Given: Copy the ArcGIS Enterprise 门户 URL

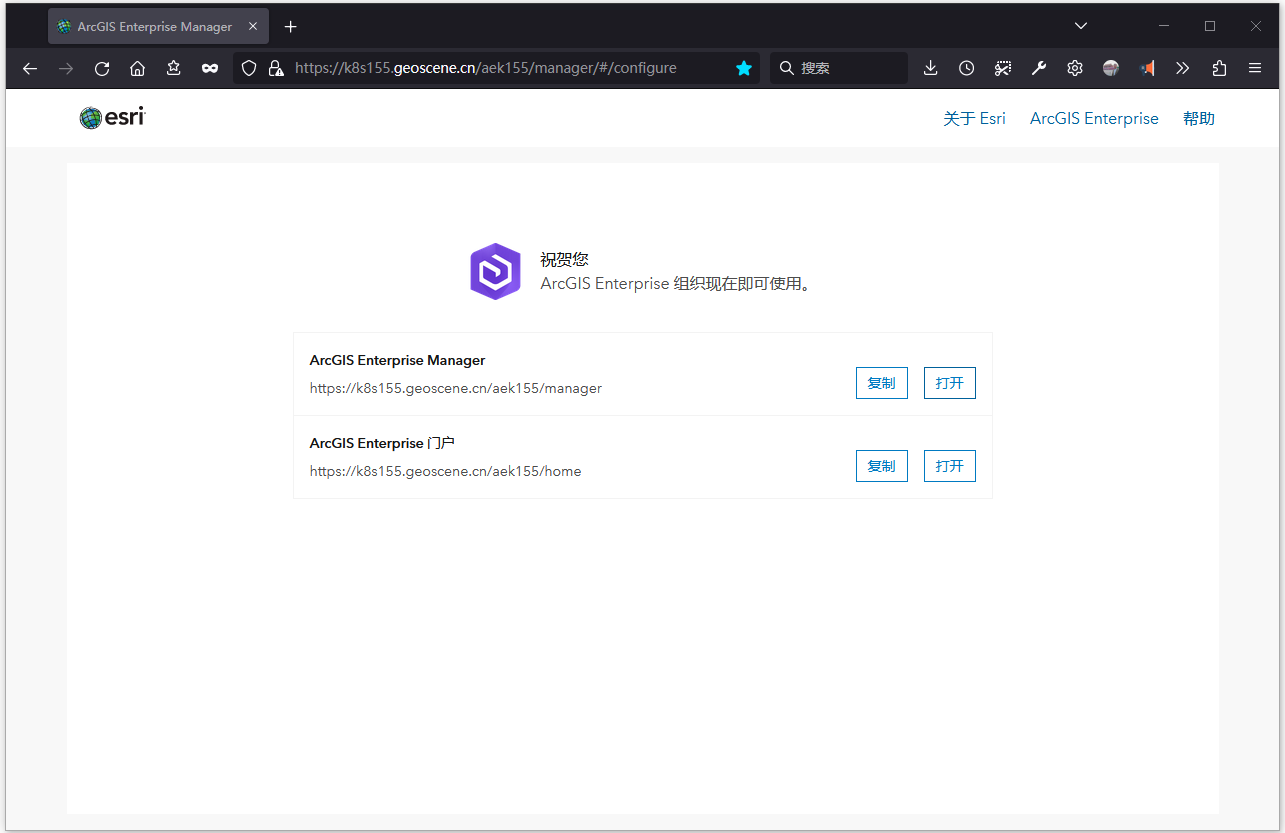Looking at the screenshot, I should 882,466.
